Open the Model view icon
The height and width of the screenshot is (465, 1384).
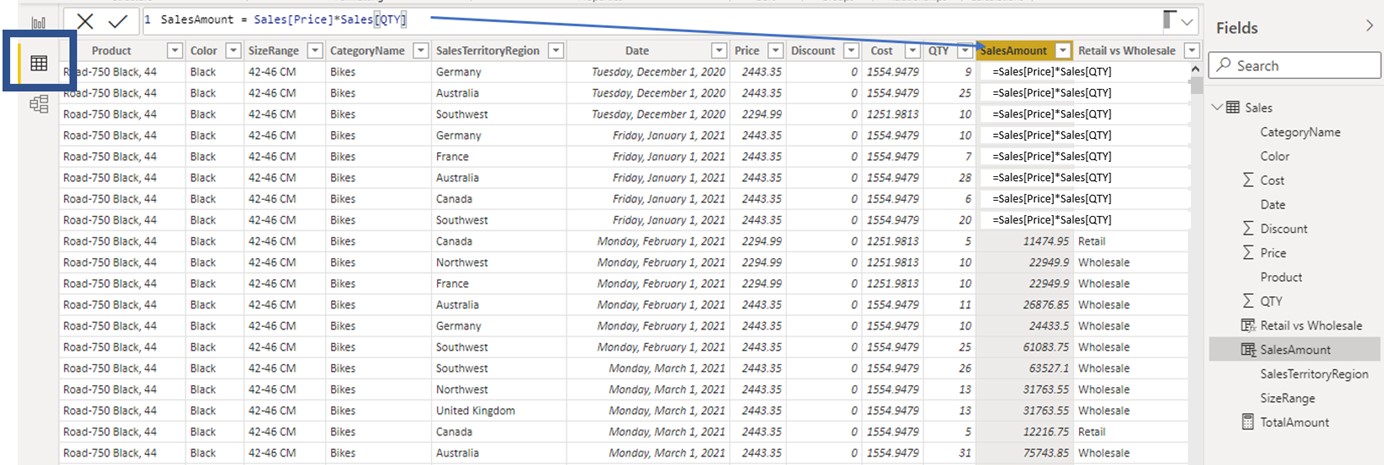[39, 103]
